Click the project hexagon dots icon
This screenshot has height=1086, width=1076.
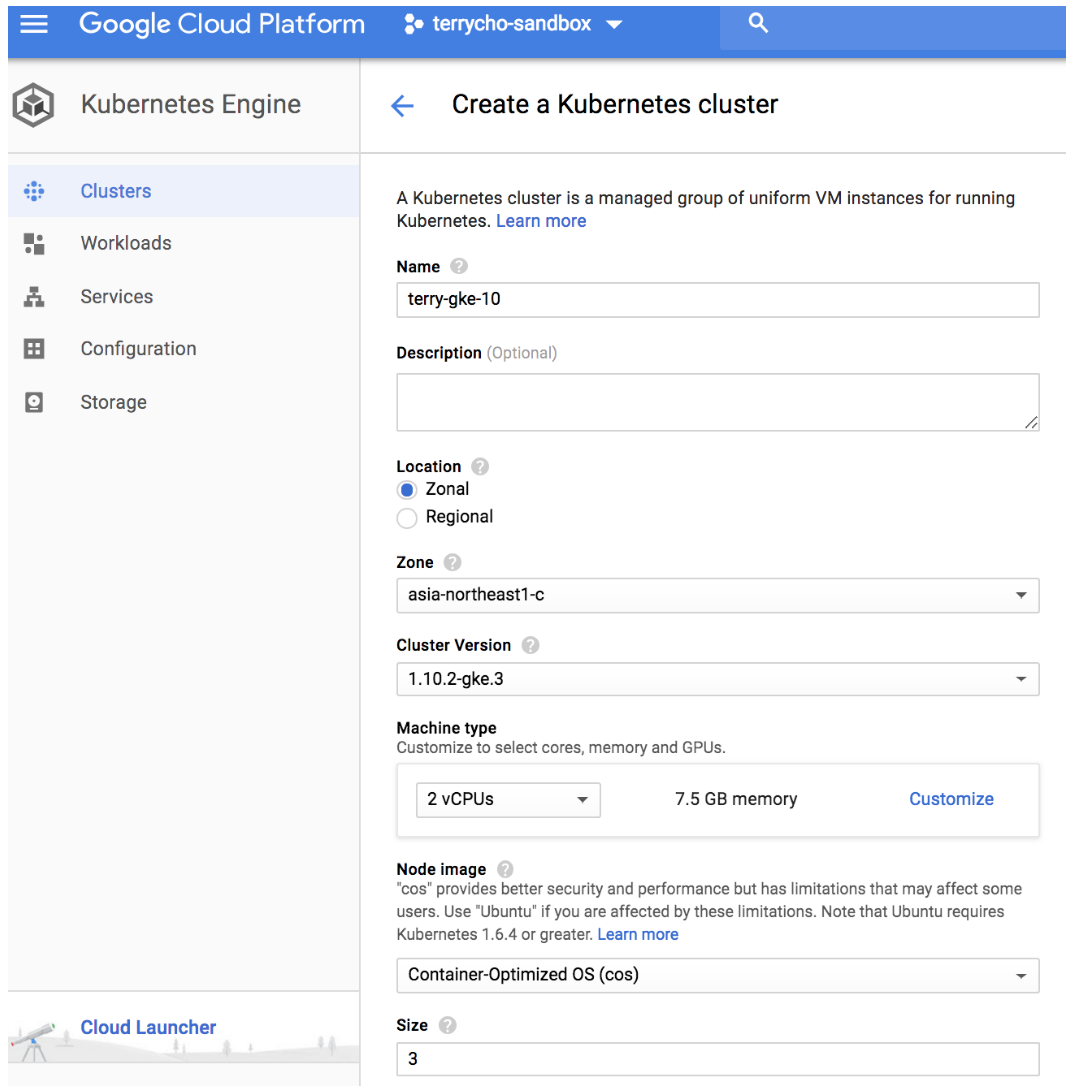click(413, 24)
